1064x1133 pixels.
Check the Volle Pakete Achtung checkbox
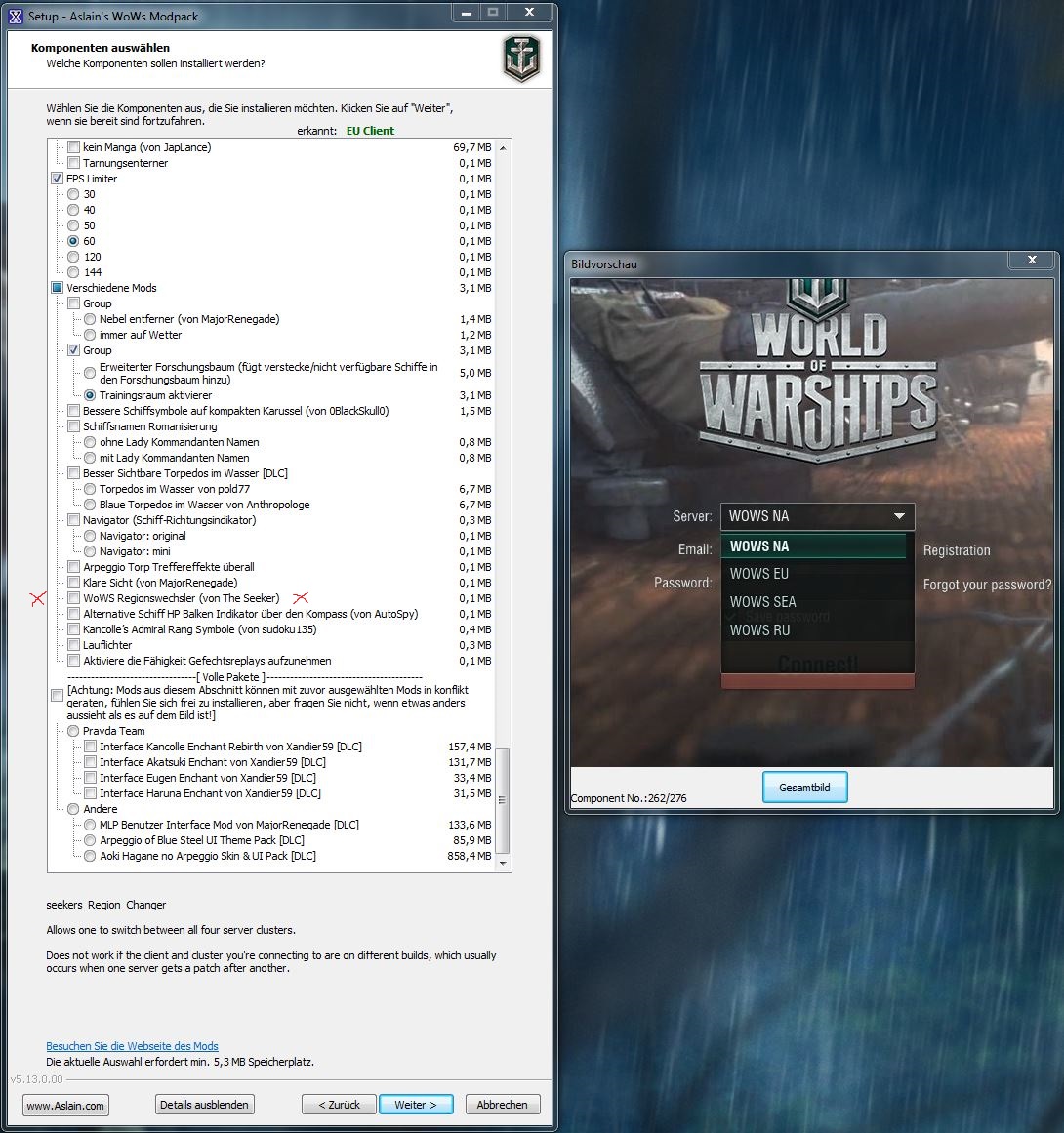[57, 695]
